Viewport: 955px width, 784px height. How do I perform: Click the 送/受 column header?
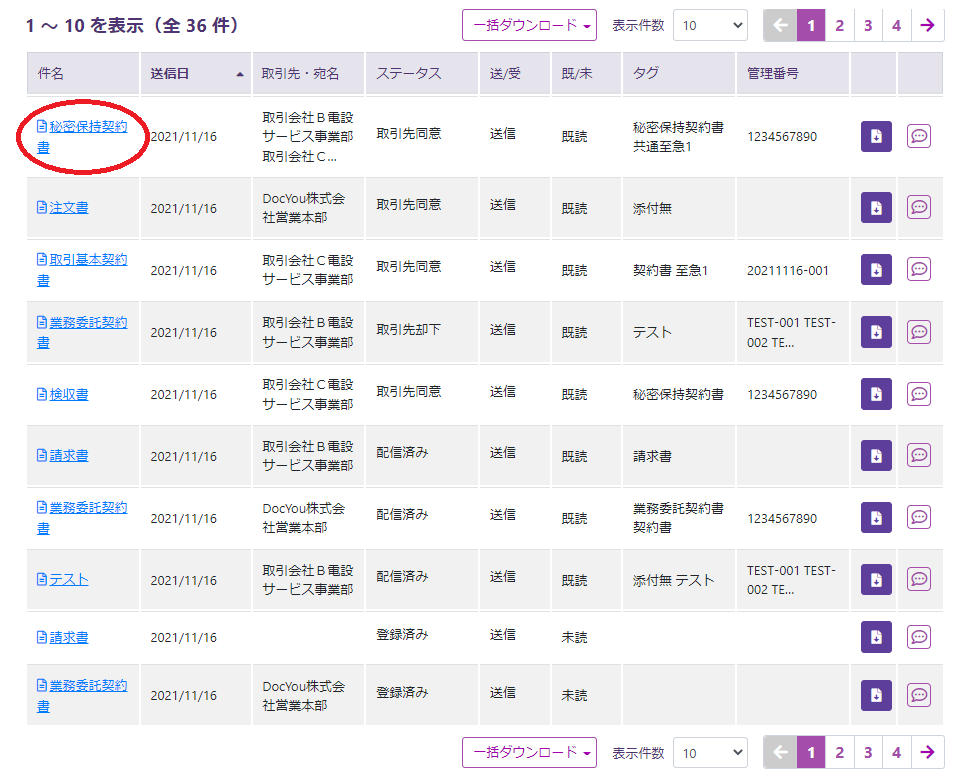(515, 74)
